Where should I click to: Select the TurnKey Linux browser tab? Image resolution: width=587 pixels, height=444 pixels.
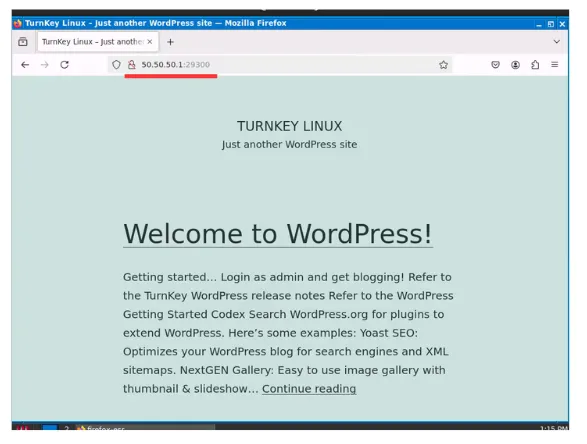point(98,42)
